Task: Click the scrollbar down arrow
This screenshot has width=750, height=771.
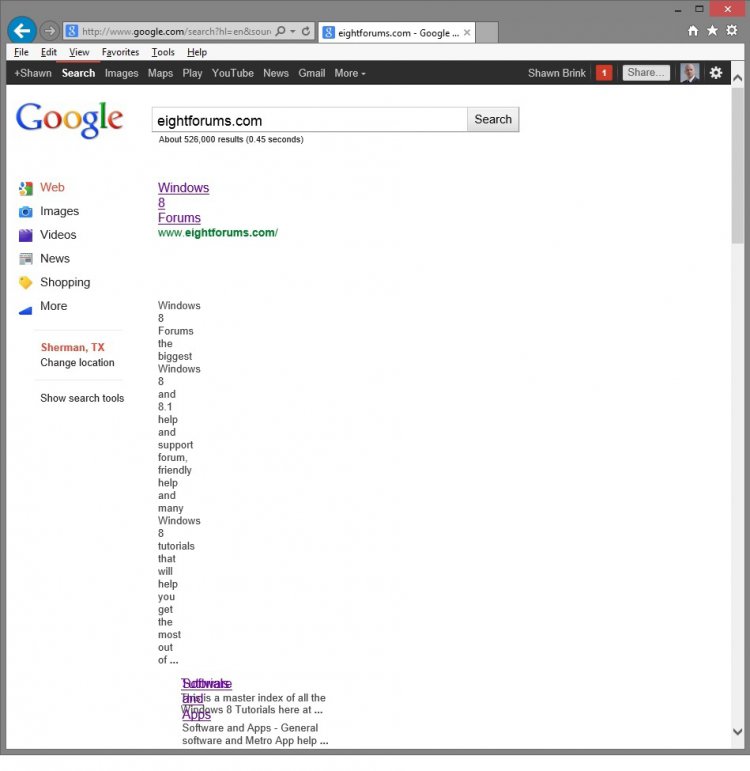Action: tap(737, 731)
